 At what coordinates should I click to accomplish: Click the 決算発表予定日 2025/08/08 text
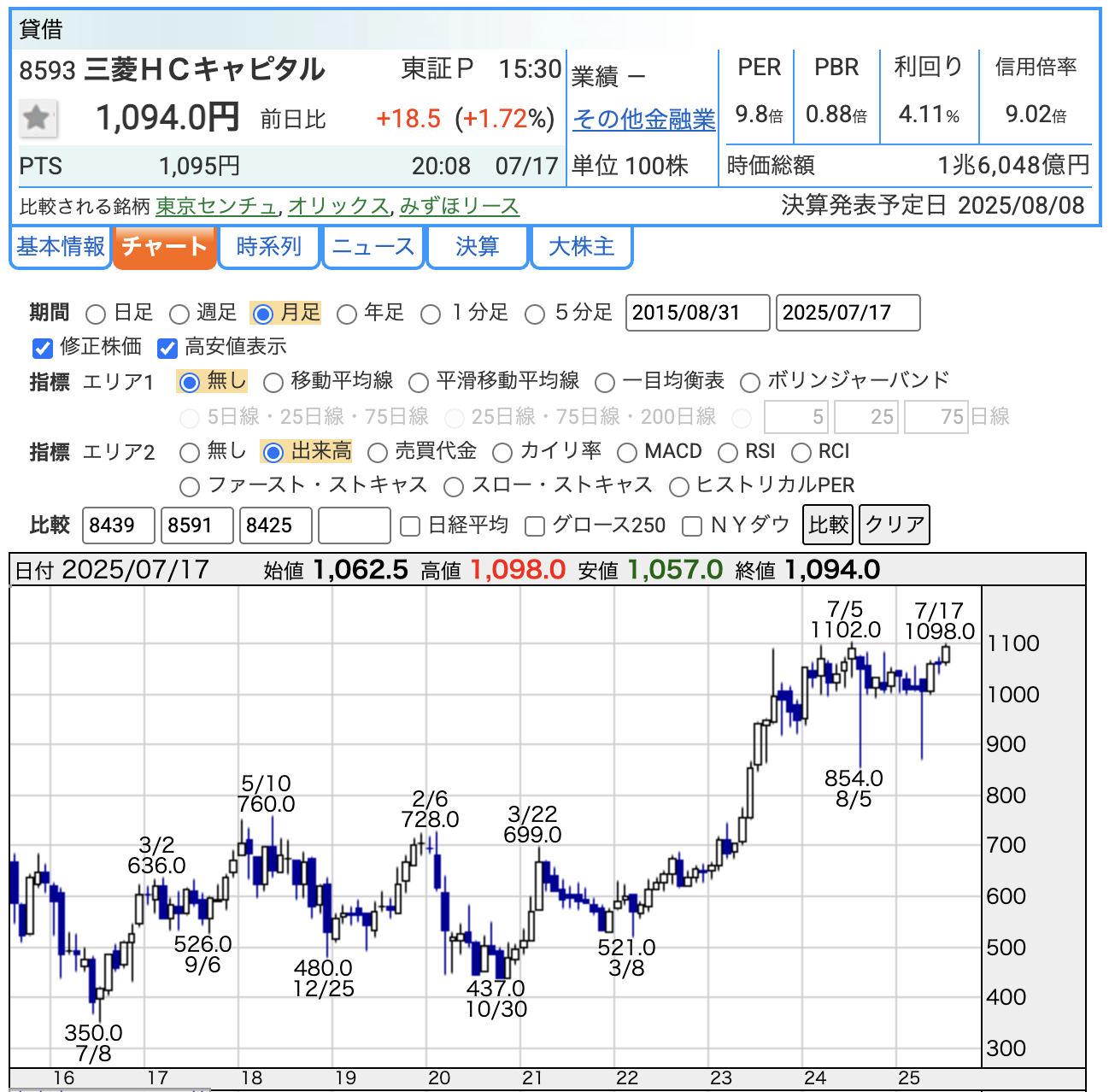pos(933,206)
